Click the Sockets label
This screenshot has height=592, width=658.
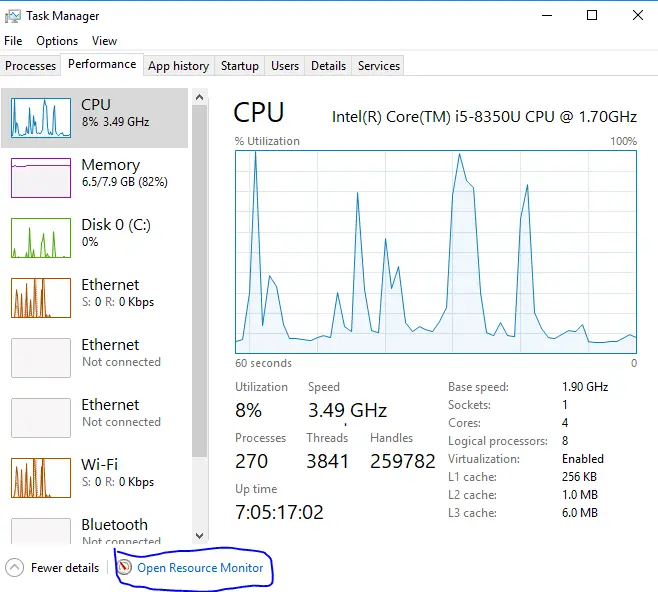click(x=469, y=405)
